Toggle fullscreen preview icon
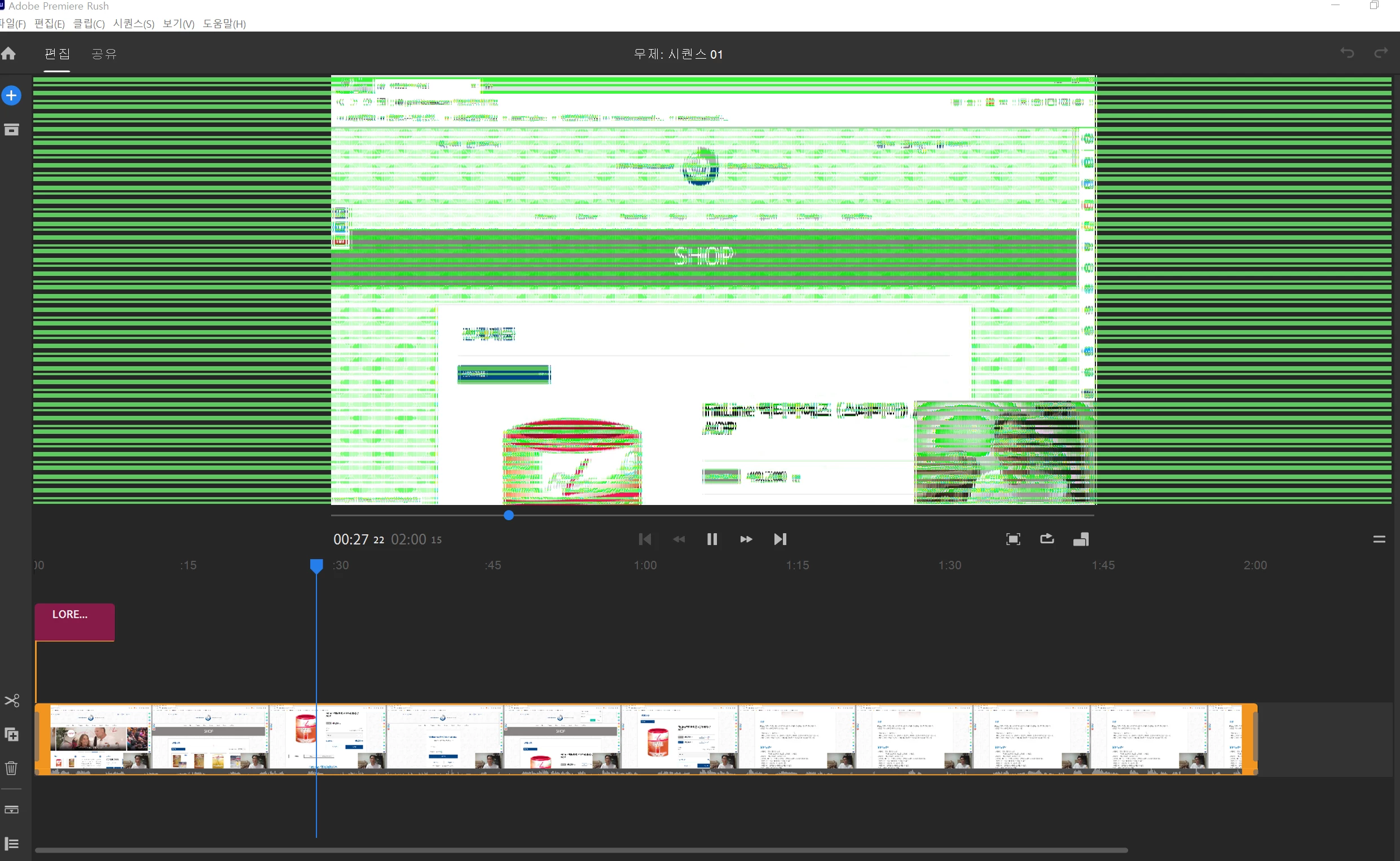The height and width of the screenshot is (861, 1400). point(1013,539)
